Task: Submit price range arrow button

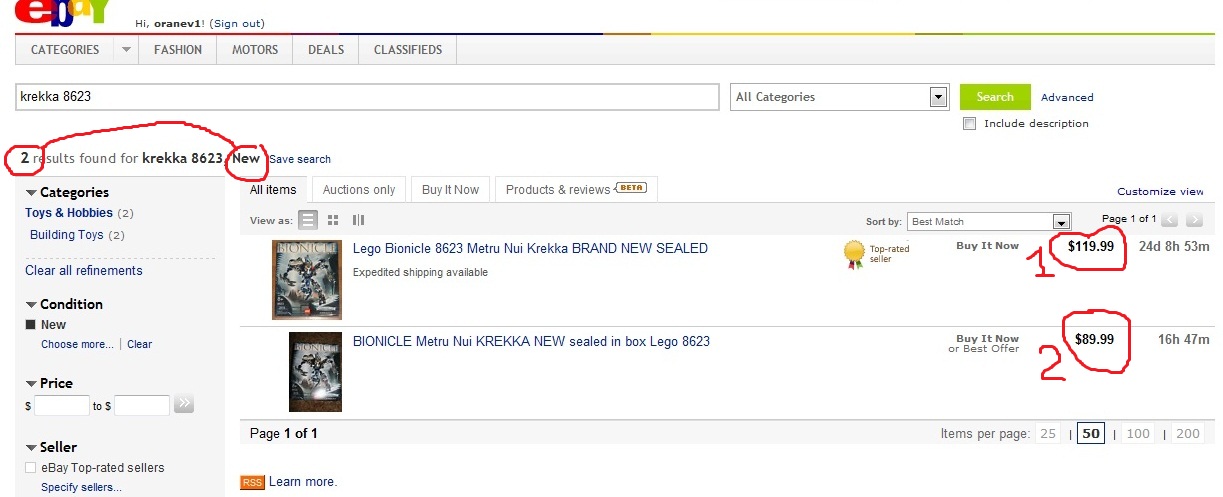Action: (184, 405)
